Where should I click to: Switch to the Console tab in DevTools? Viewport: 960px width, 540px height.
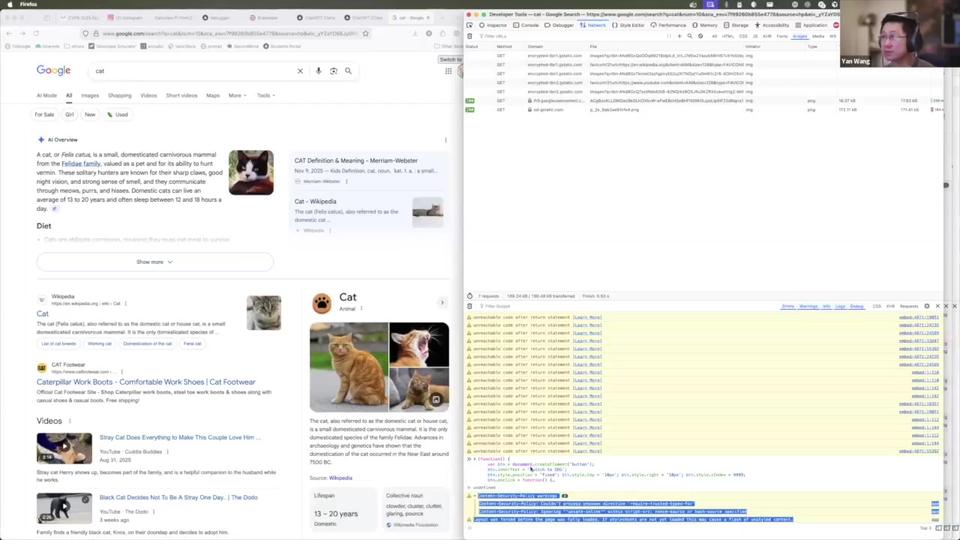526,25
